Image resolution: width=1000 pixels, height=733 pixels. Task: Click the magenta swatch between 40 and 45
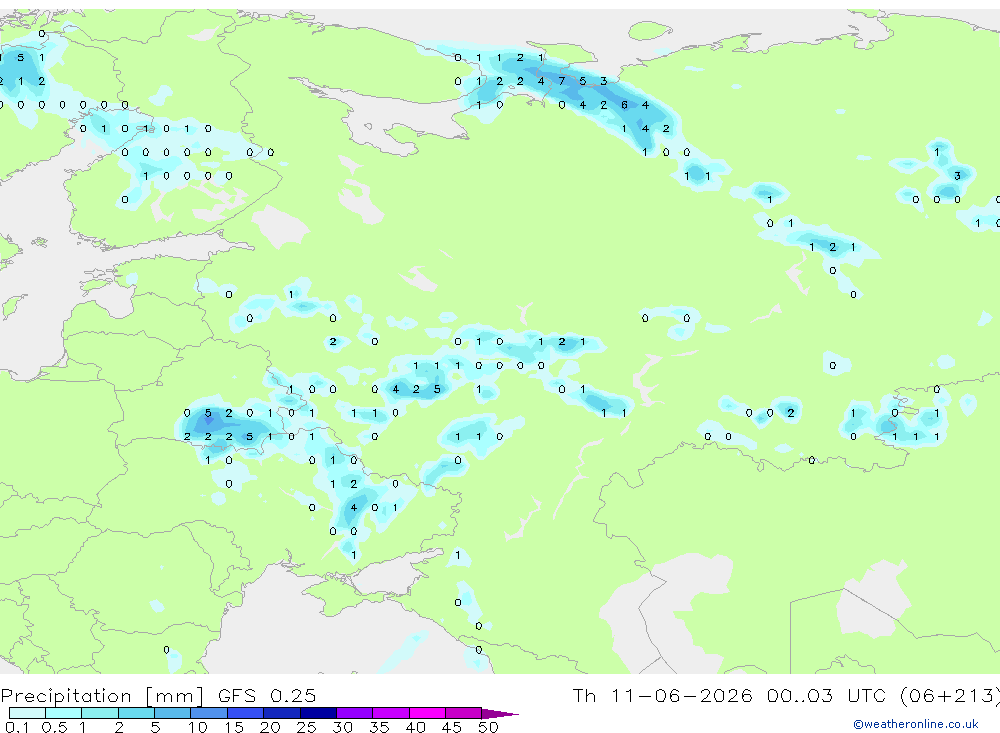[427, 713]
